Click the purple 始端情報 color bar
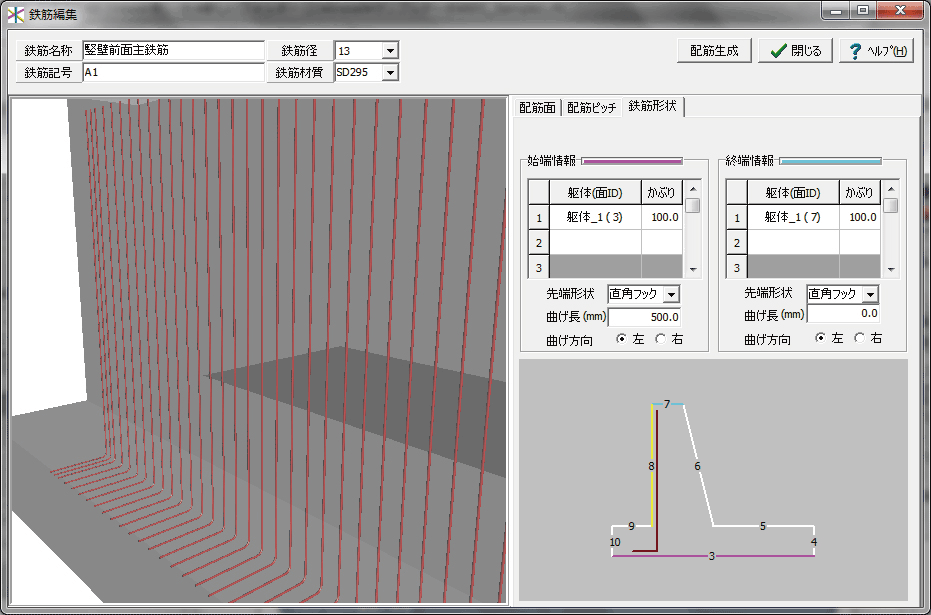Screen dimensions: 931x615 pos(631,161)
